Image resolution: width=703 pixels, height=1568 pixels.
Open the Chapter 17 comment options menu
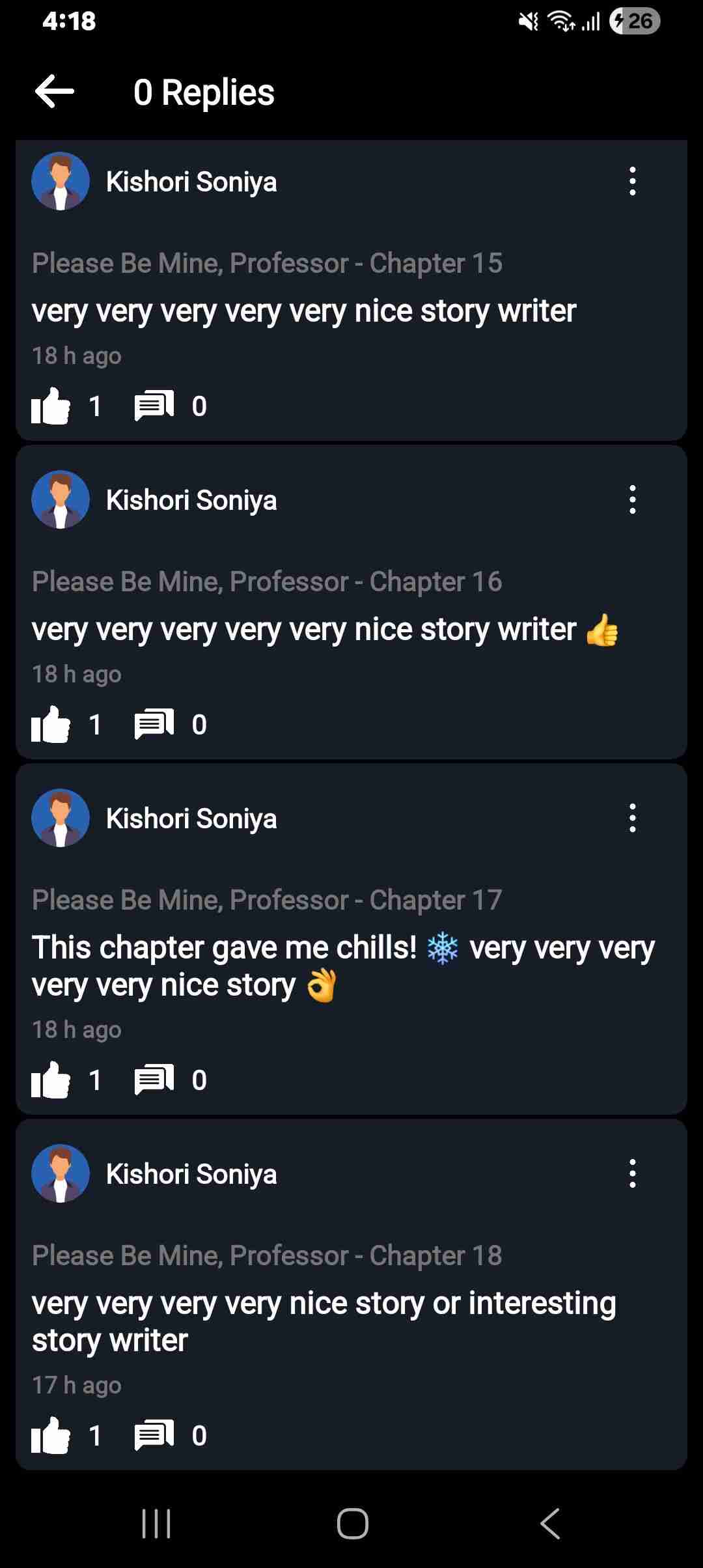click(x=632, y=819)
